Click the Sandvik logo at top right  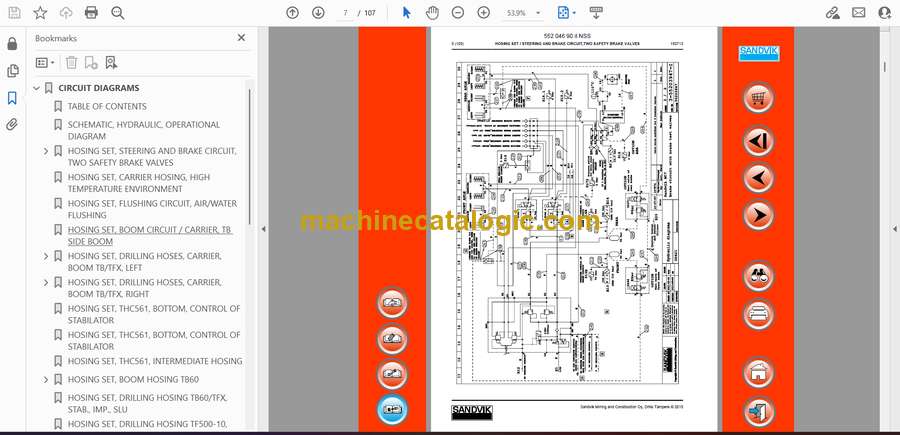[x=758, y=53]
